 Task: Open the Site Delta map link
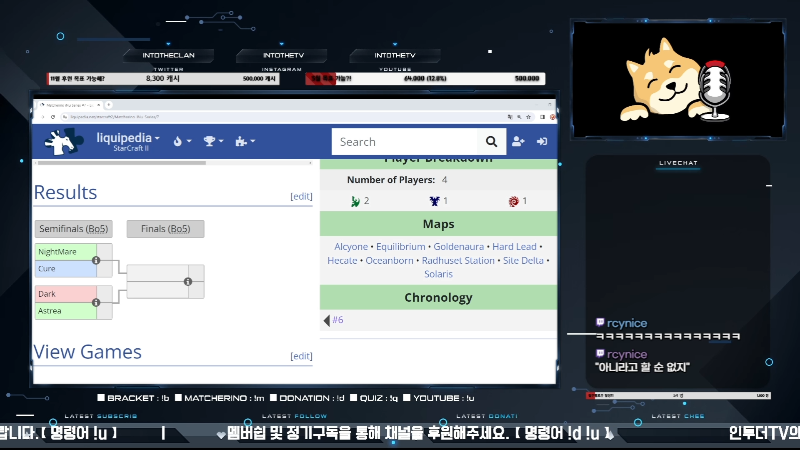point(523,261)
